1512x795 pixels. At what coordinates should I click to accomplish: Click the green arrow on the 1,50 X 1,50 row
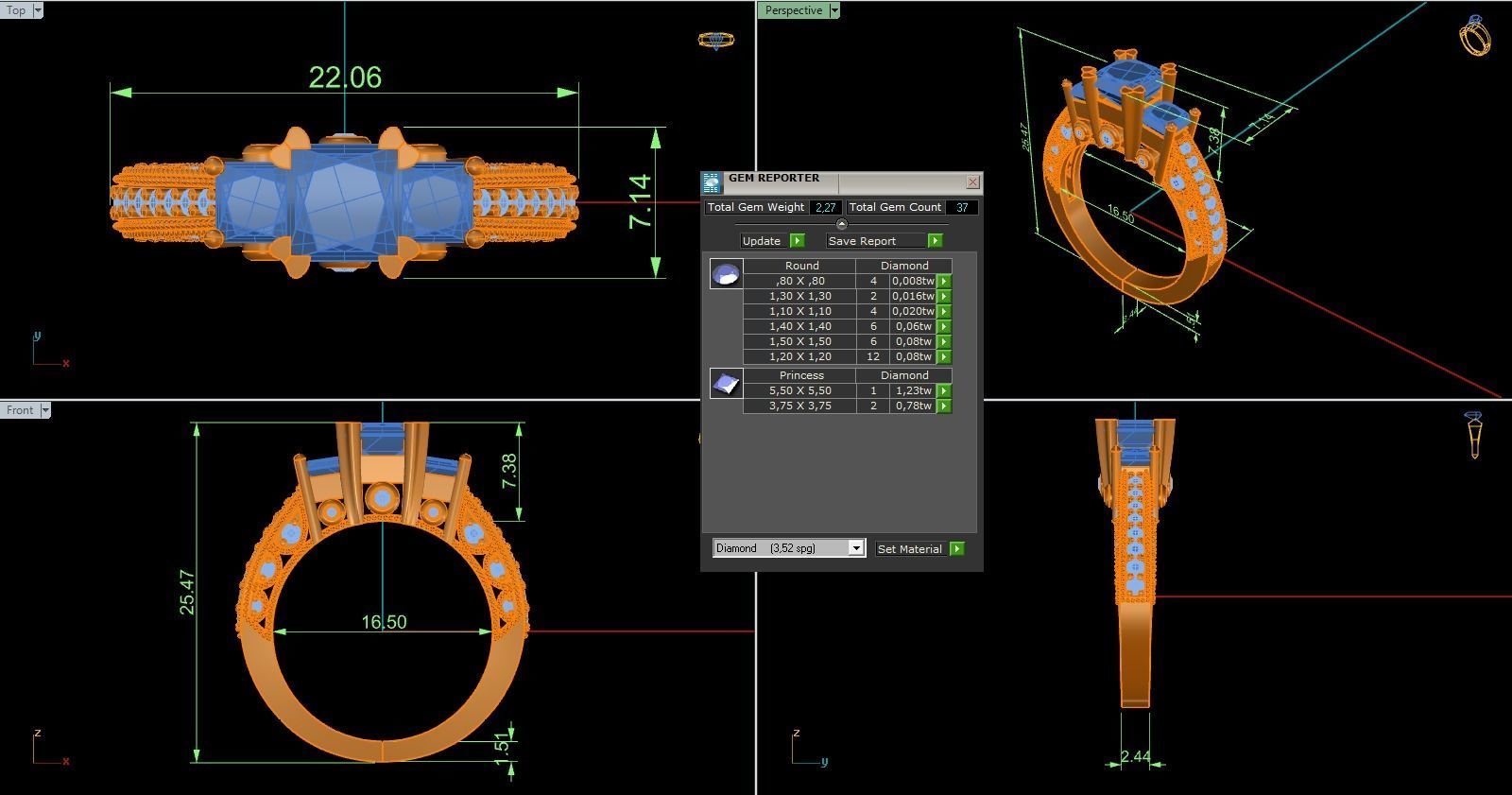(x=944, y=341)
